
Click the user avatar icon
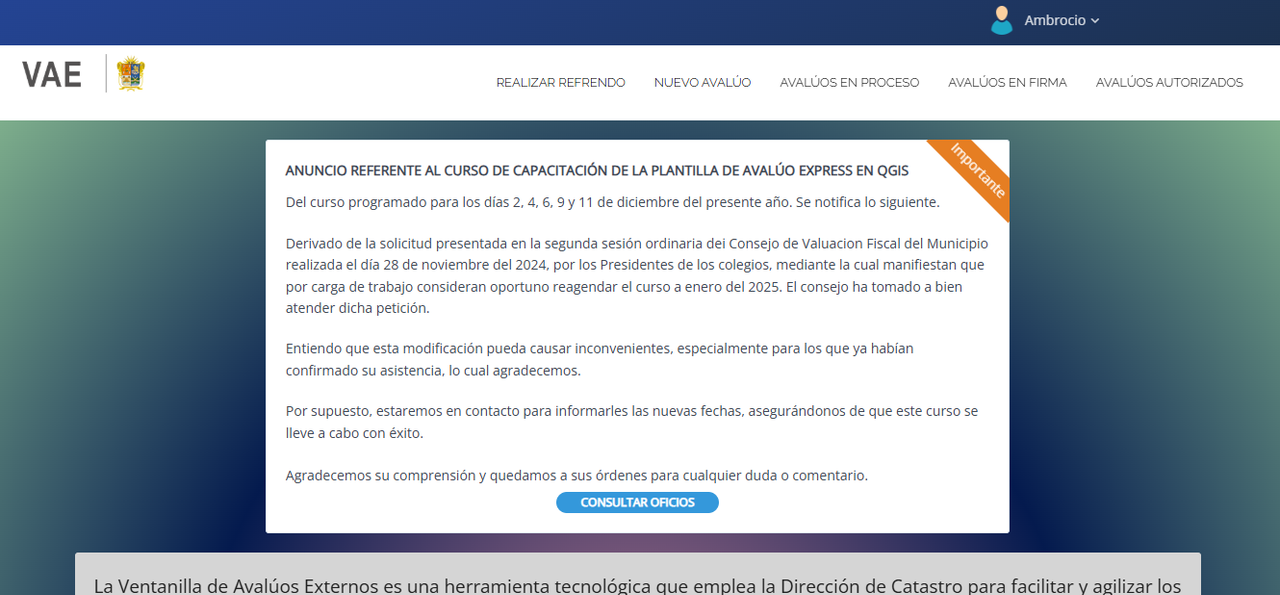tap(1001, 20)
